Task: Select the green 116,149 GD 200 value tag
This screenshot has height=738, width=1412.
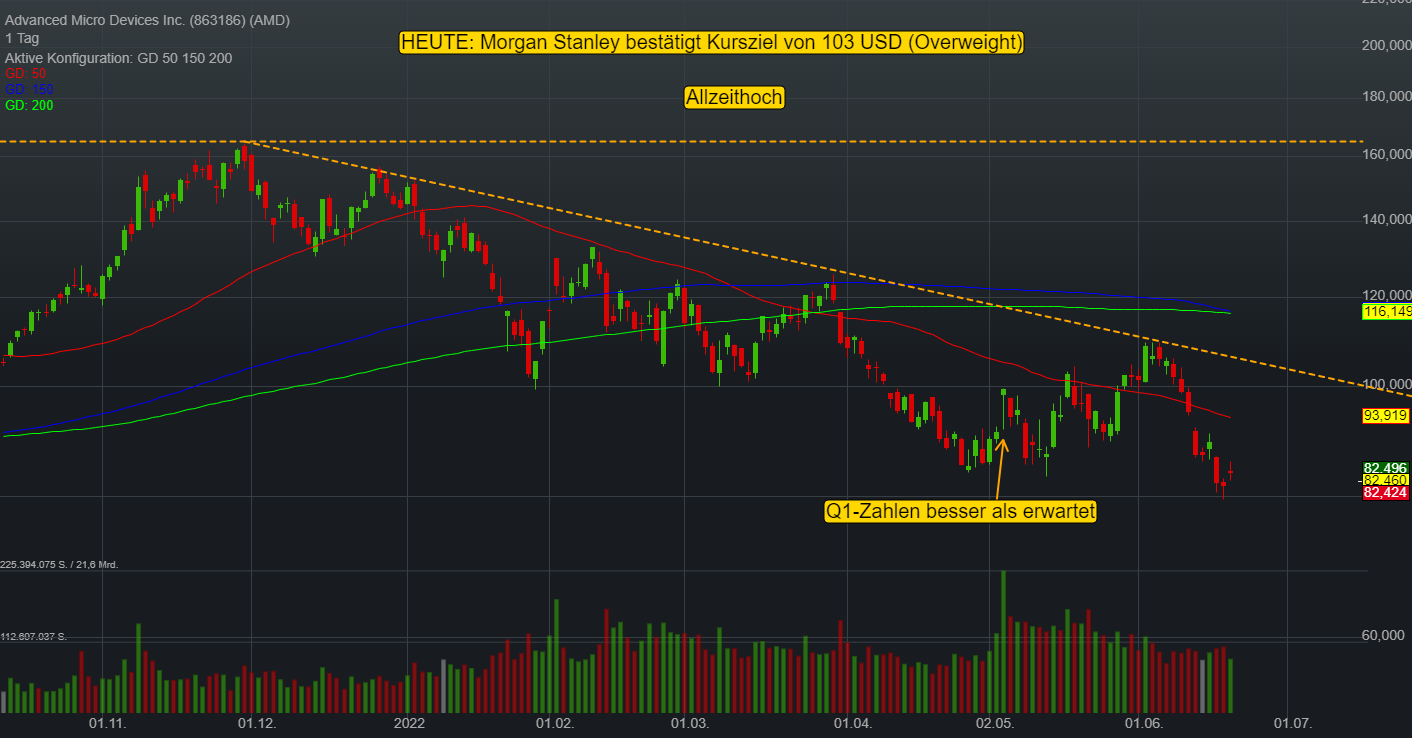Action: [1387, 312]
